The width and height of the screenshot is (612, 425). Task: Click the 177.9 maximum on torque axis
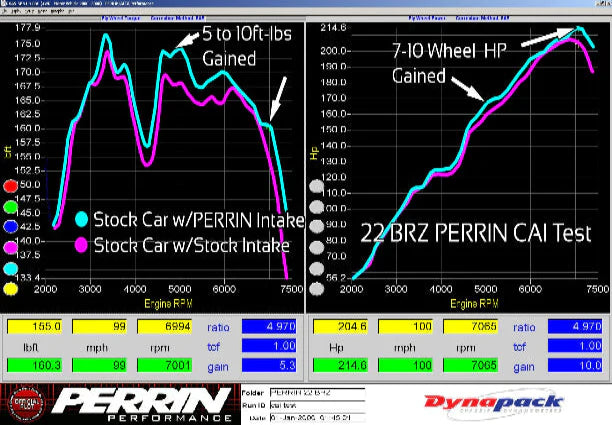click(27, 28)
